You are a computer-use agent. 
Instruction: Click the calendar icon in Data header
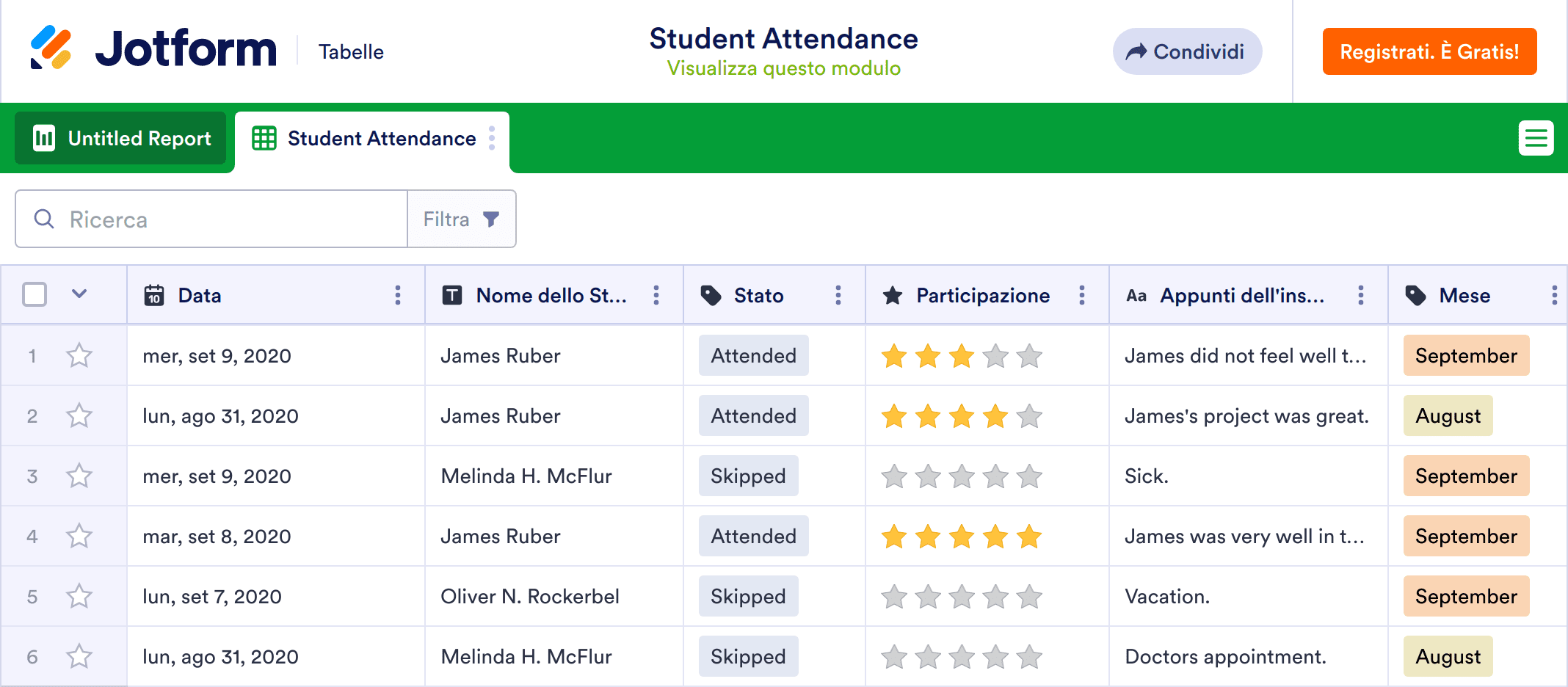[x=154, y=295]
